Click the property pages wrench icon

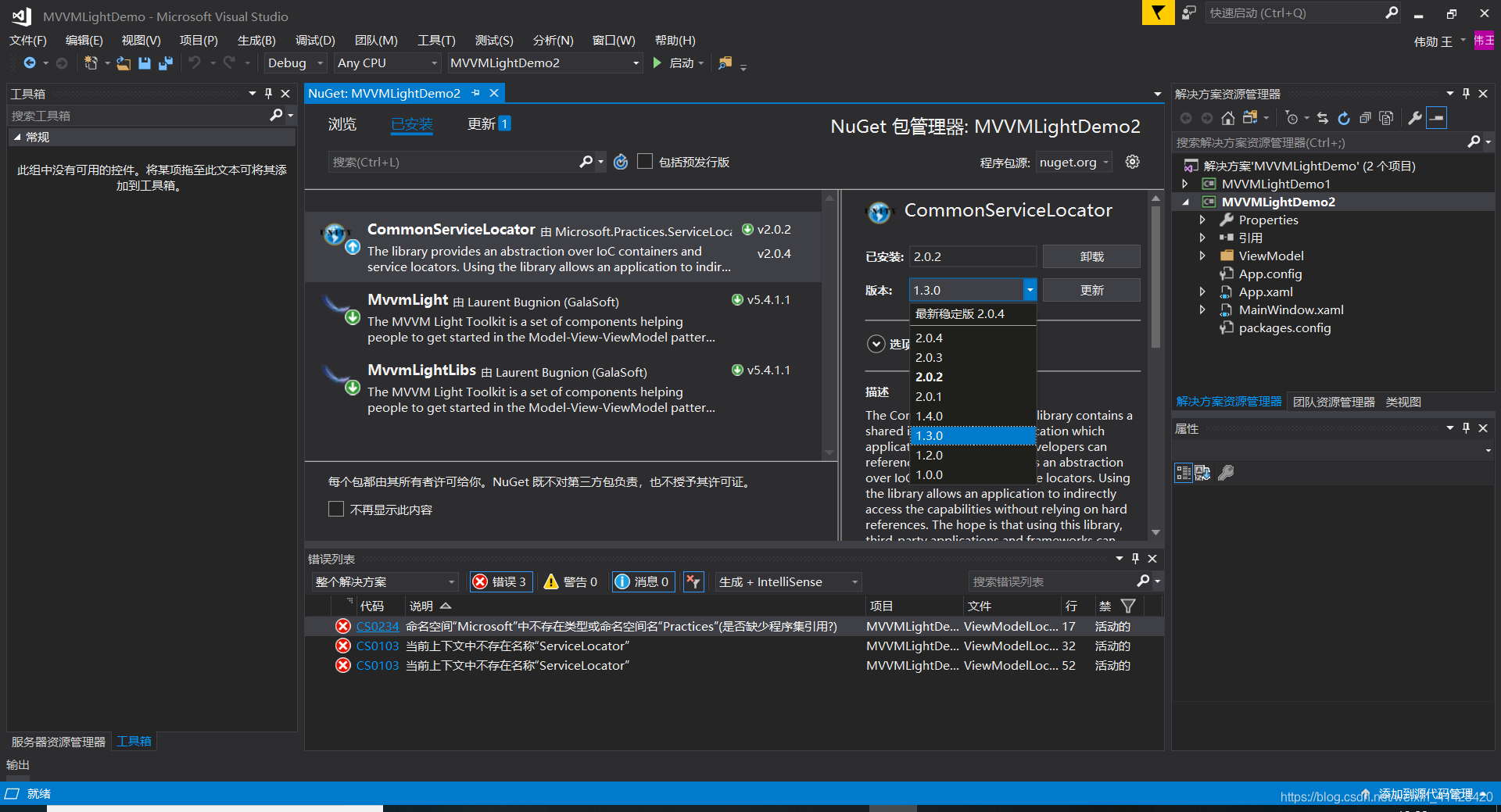point(1227,472)
